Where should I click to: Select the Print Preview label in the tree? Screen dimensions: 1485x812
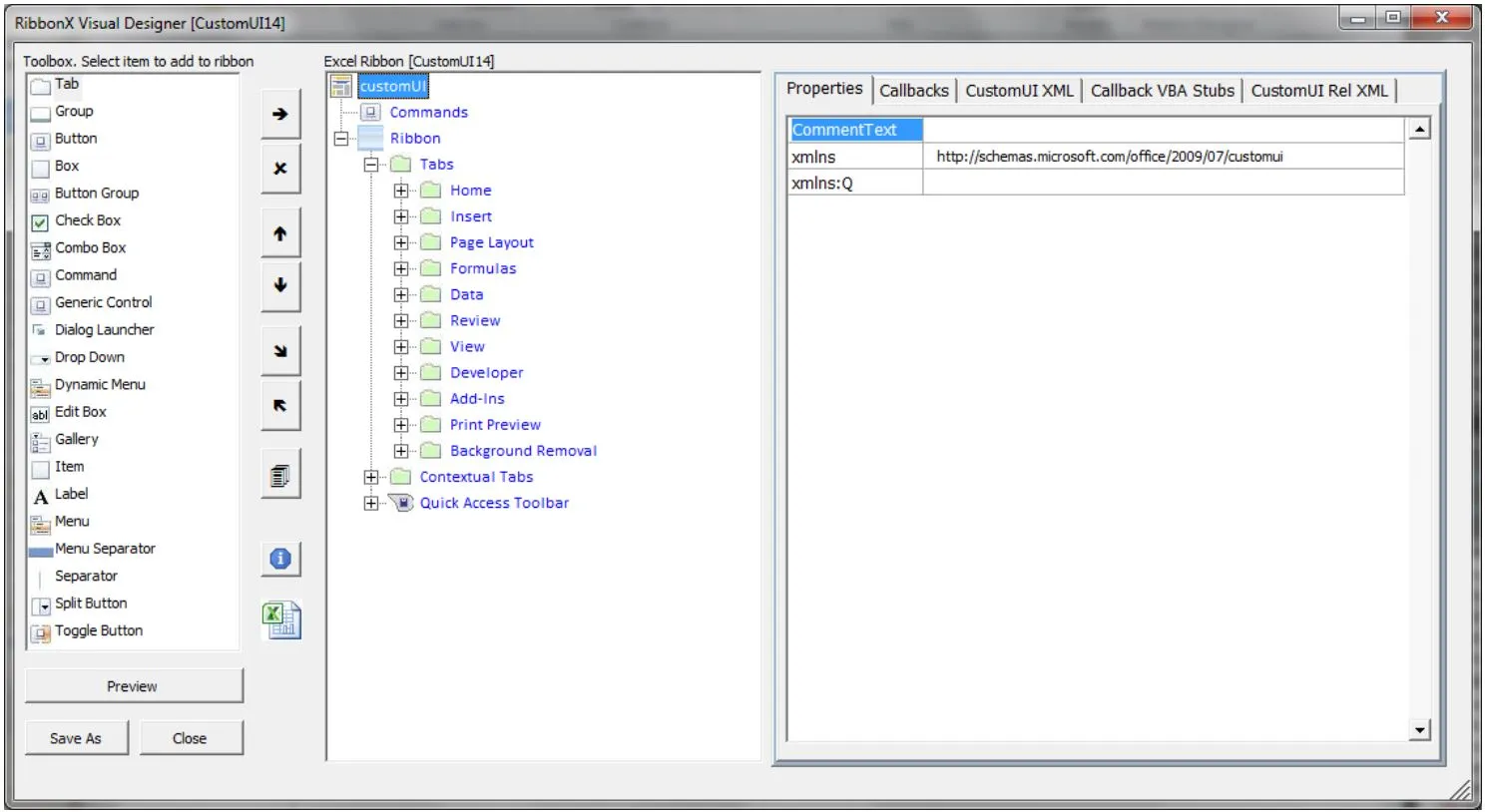(495, 425)
